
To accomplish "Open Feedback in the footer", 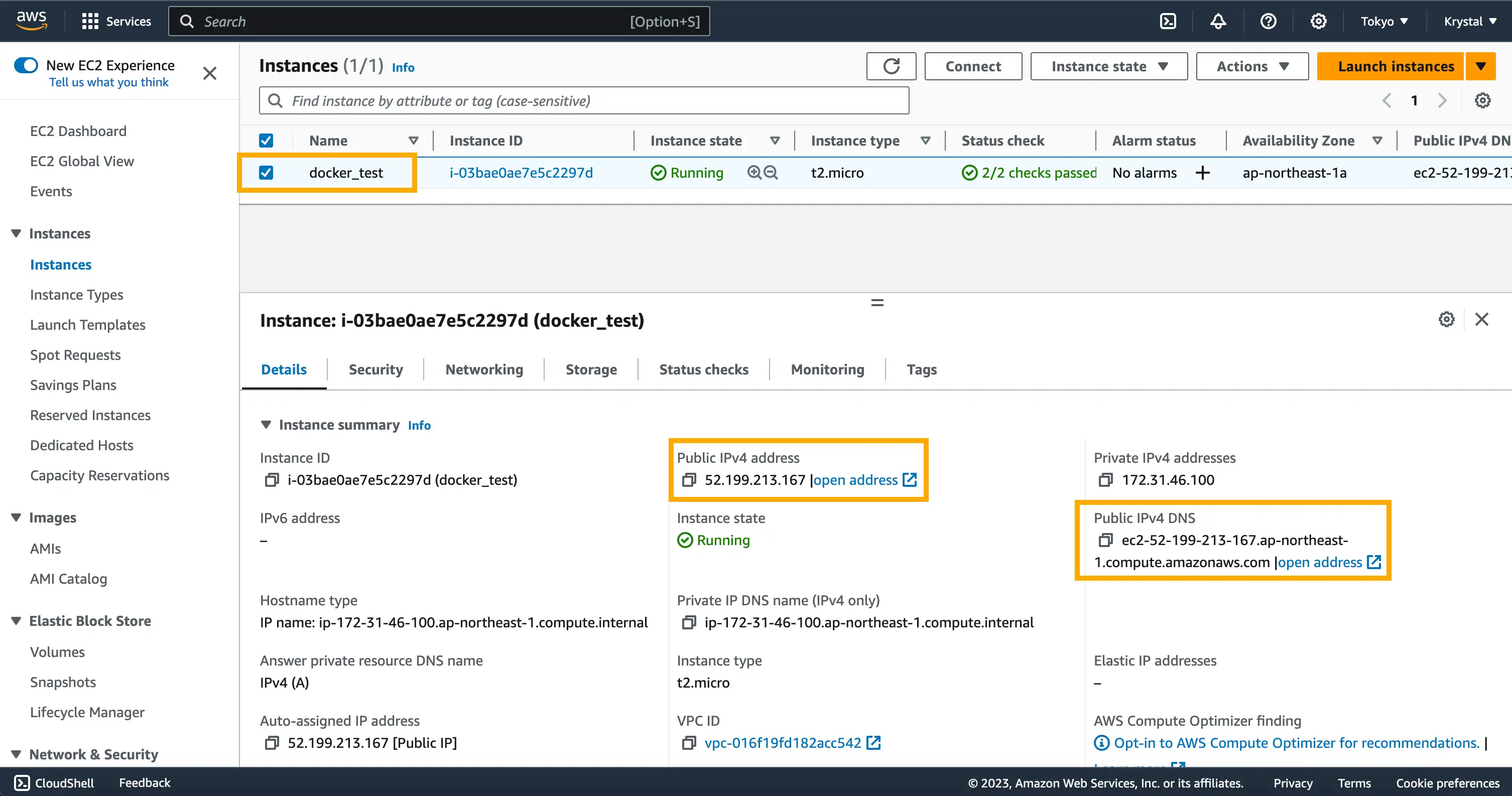I will [145, 782].
